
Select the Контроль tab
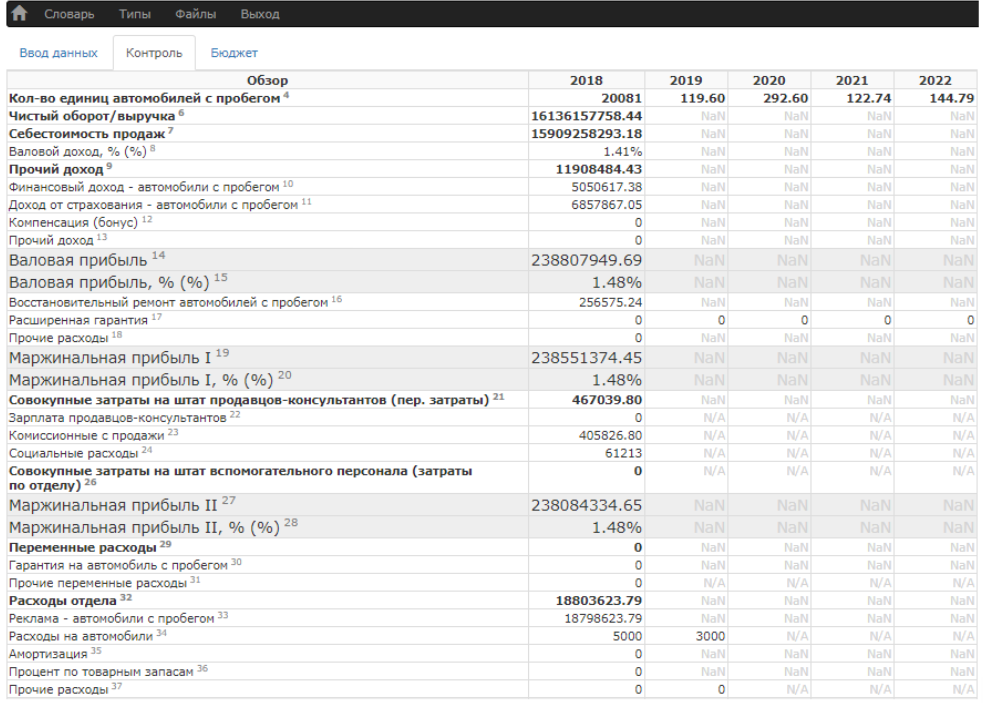[x=154, y=53]
